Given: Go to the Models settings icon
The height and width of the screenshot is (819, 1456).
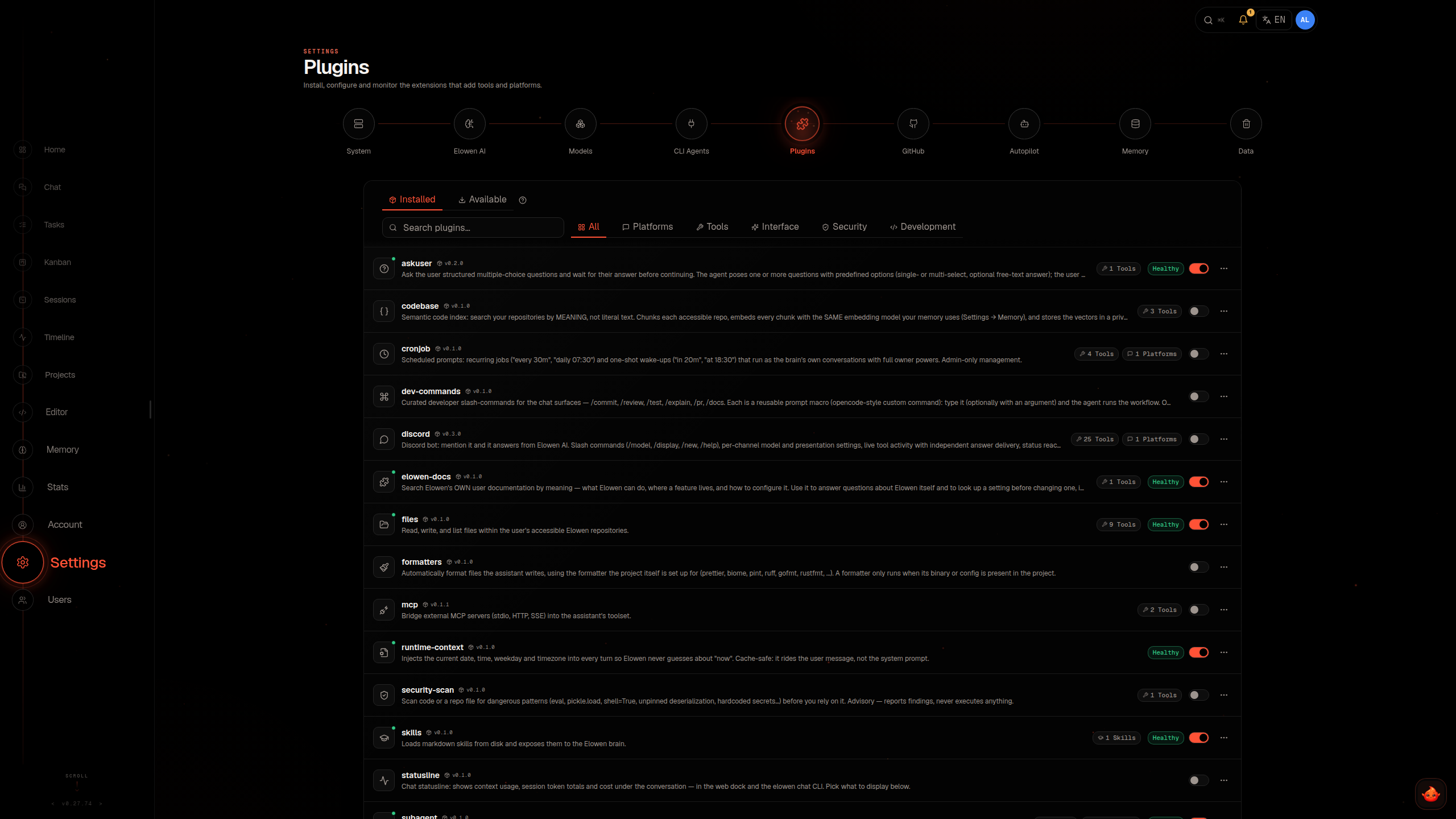Looking at the screenshot, I should (x=580, y=123).
